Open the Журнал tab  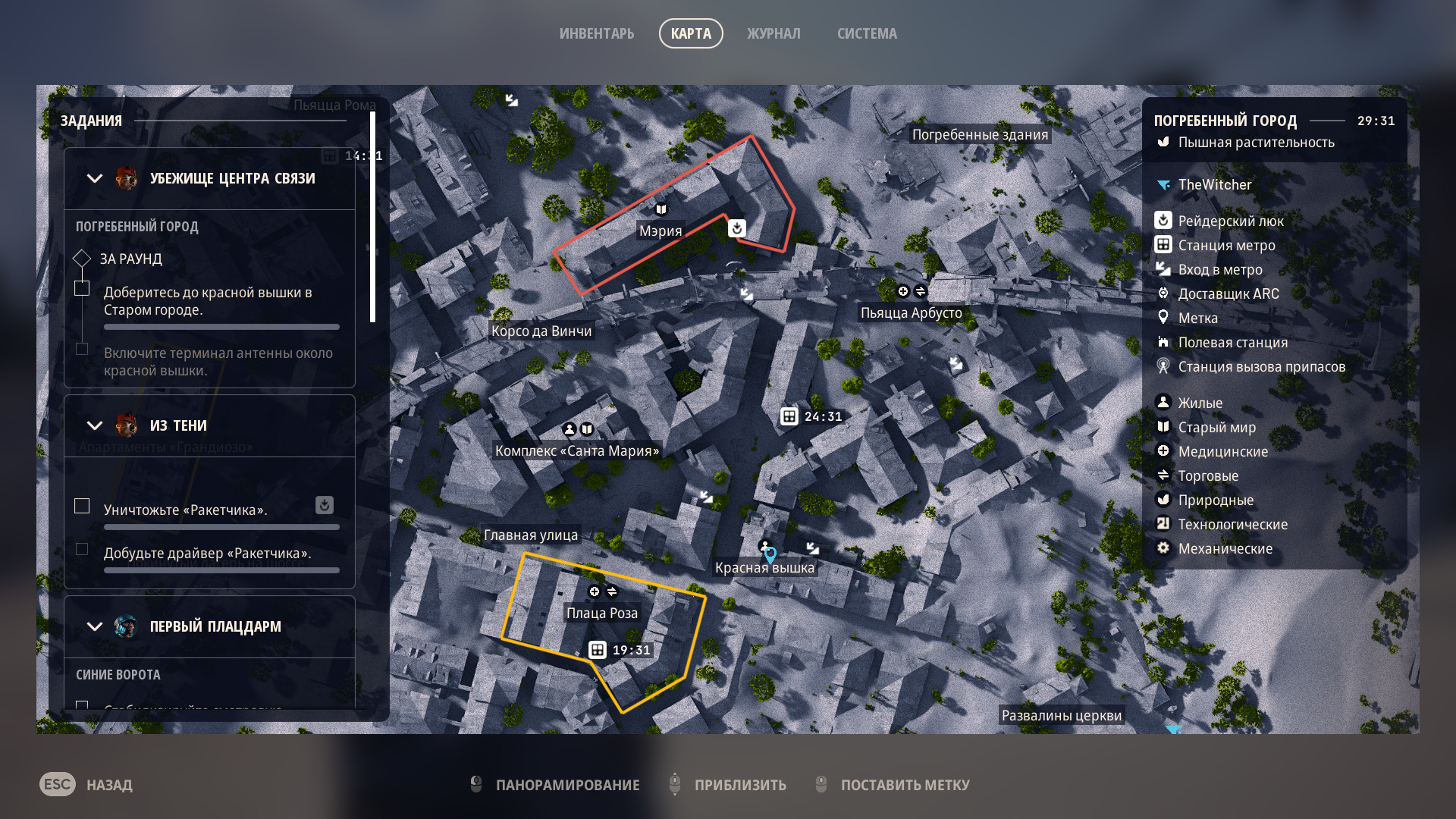pos(773,33)
